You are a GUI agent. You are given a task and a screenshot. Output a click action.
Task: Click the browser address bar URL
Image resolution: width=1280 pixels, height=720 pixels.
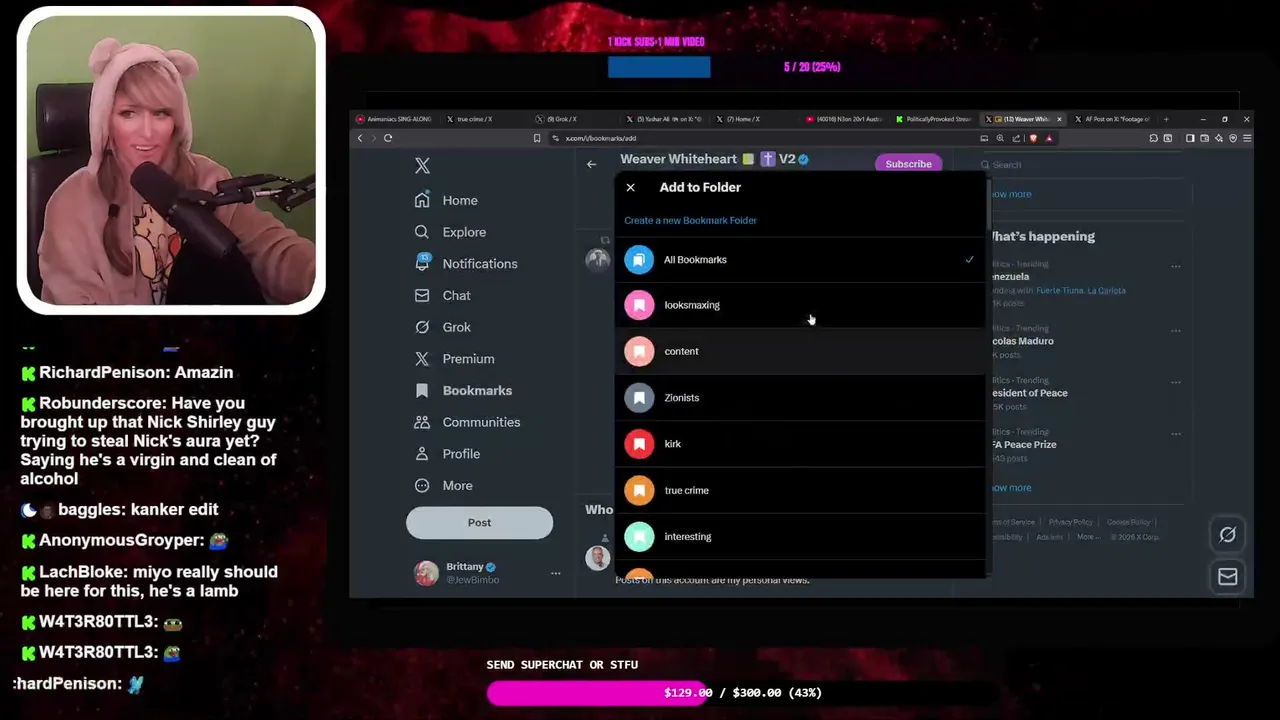point(600,138)
